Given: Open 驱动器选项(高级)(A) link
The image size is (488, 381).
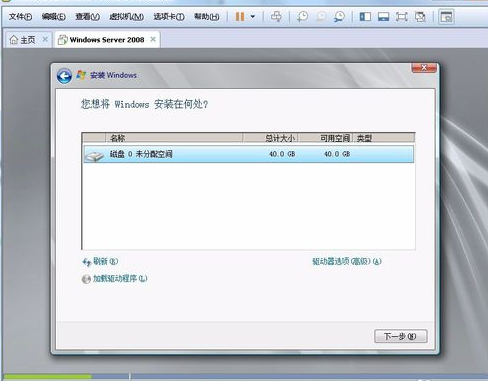Looking at the screenshot, I should [347, 261].
